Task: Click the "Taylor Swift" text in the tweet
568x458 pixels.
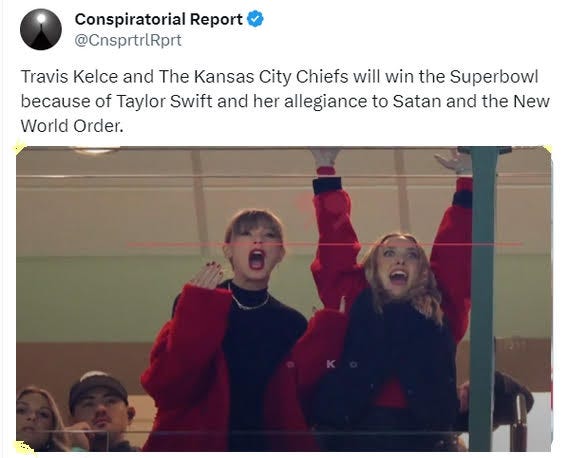Action: (164, 101)
